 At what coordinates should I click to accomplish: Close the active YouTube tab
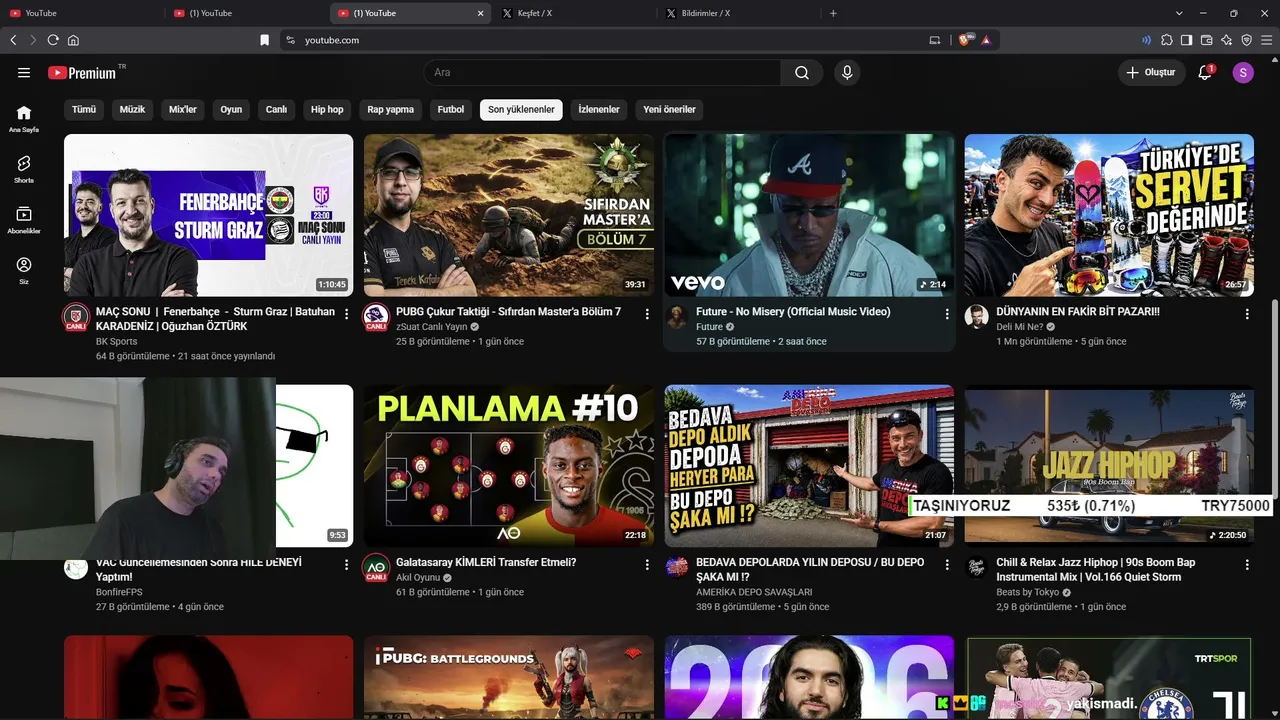point(480,13)
